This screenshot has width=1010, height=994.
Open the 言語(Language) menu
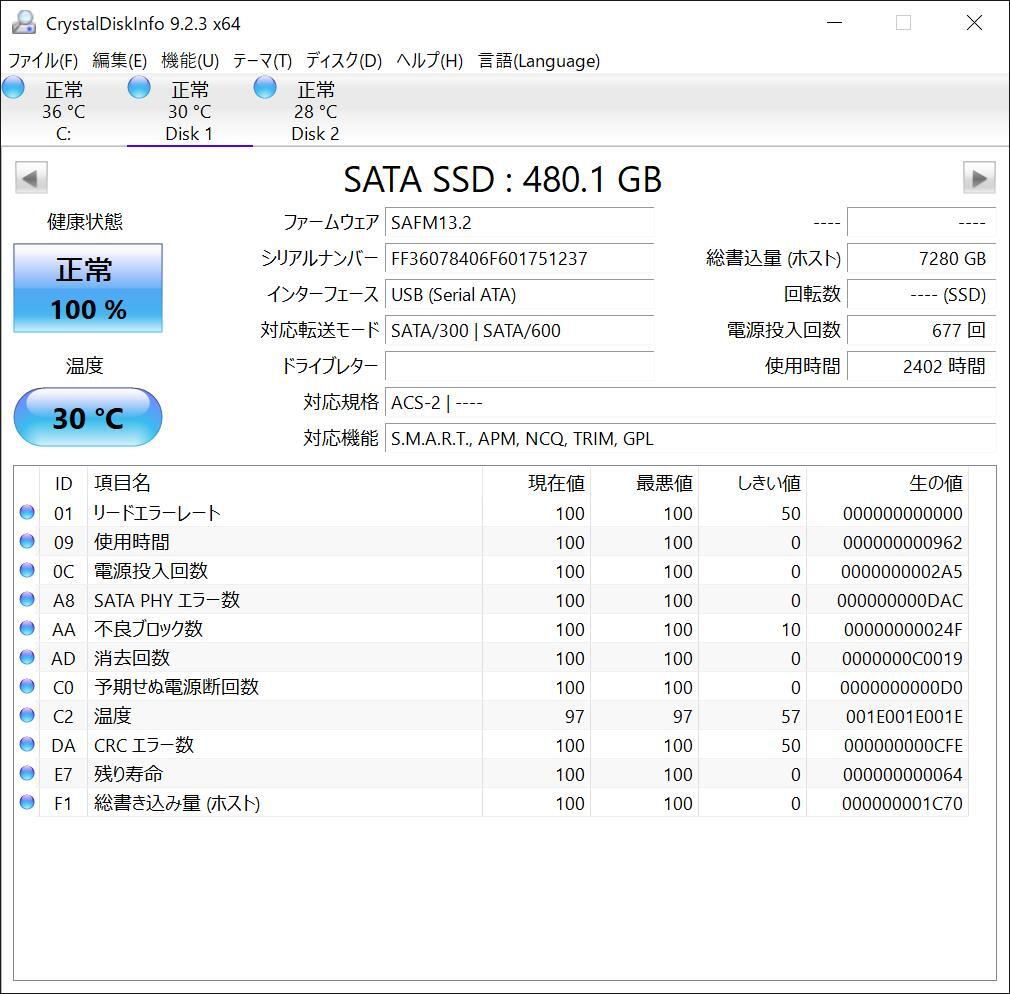539,61
